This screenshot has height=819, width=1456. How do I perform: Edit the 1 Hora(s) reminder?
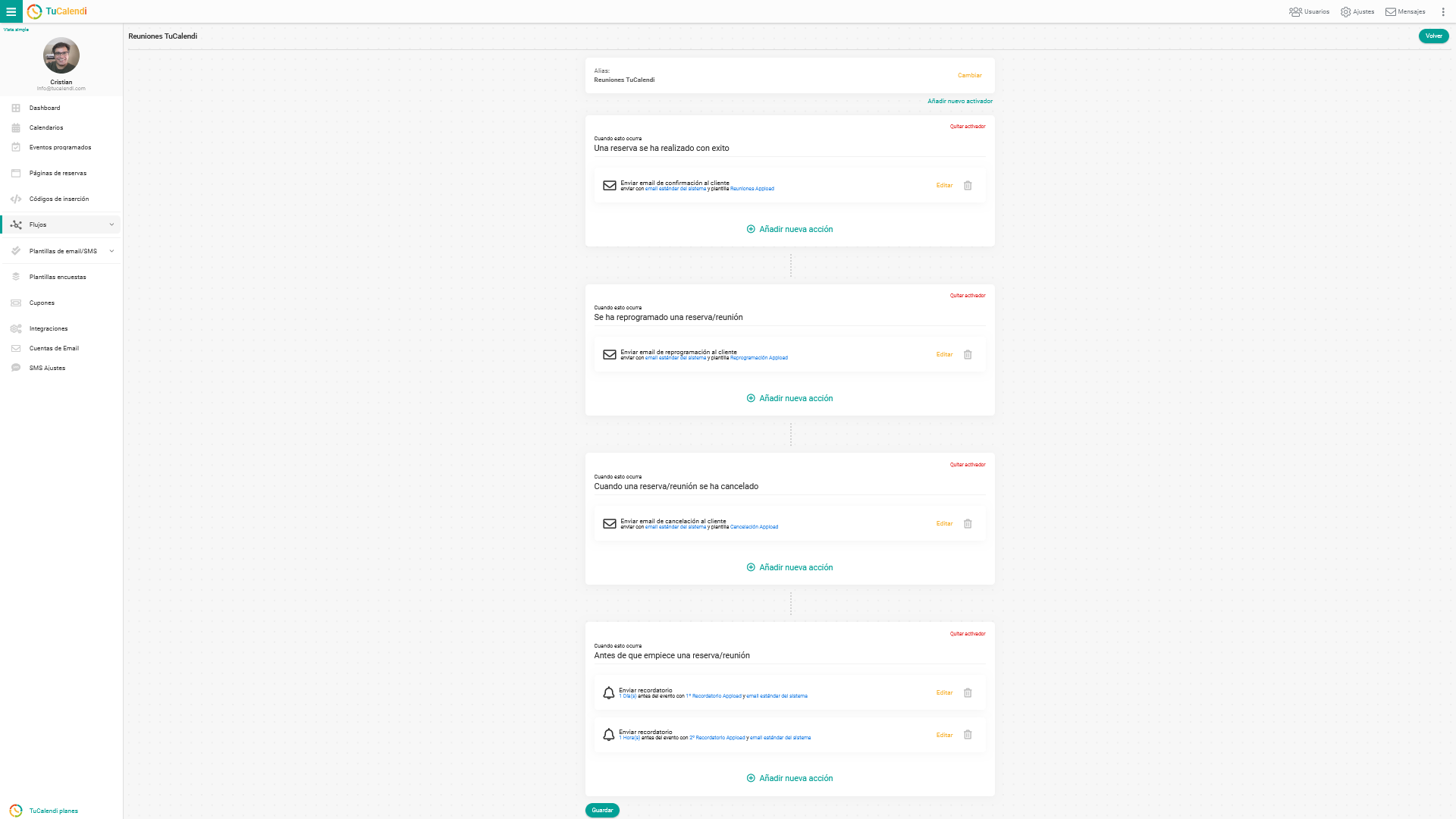coord(944,735)
